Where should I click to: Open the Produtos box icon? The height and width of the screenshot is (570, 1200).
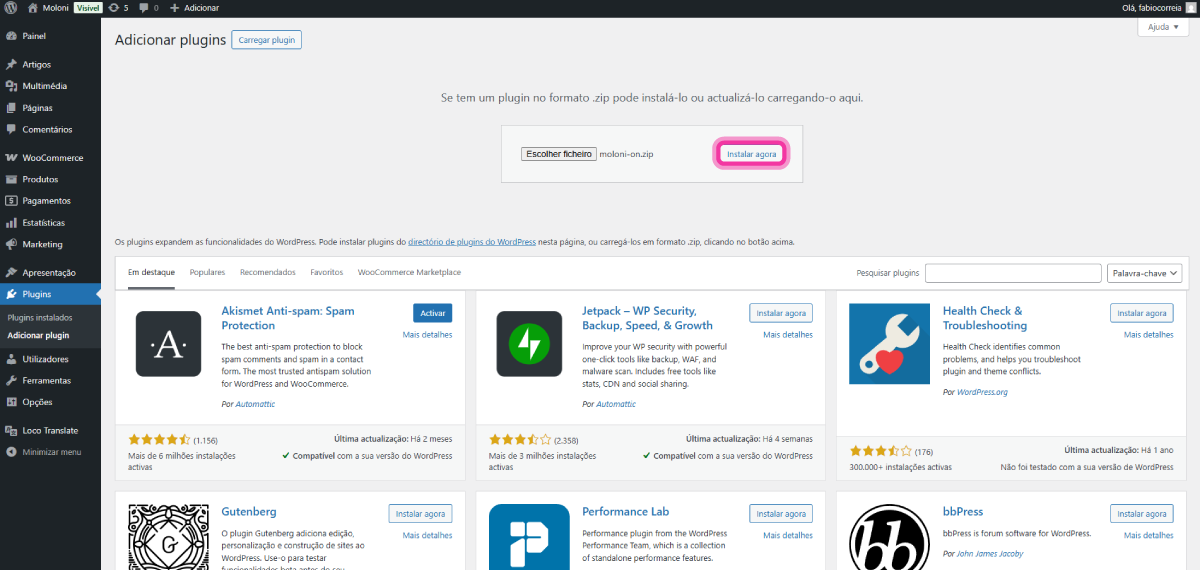(11, 179)
